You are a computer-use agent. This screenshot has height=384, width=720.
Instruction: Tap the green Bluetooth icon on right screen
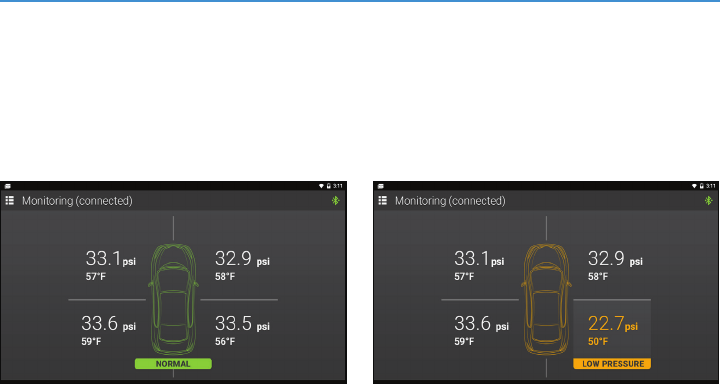tap(709, 200)
